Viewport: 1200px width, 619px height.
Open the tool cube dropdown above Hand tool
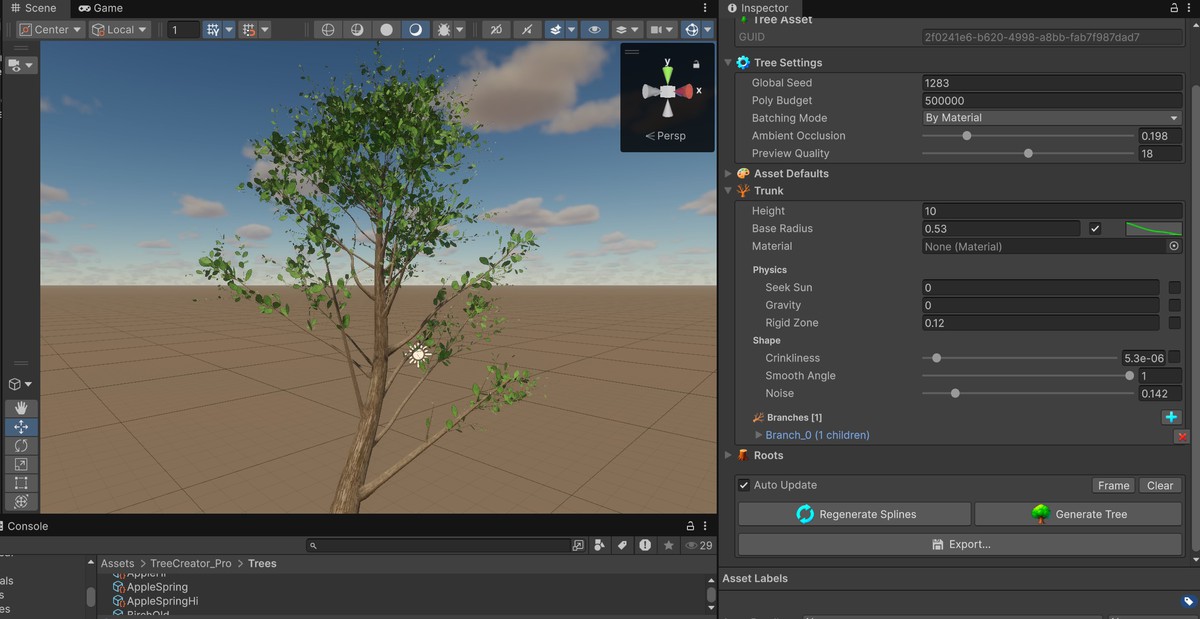20,384
